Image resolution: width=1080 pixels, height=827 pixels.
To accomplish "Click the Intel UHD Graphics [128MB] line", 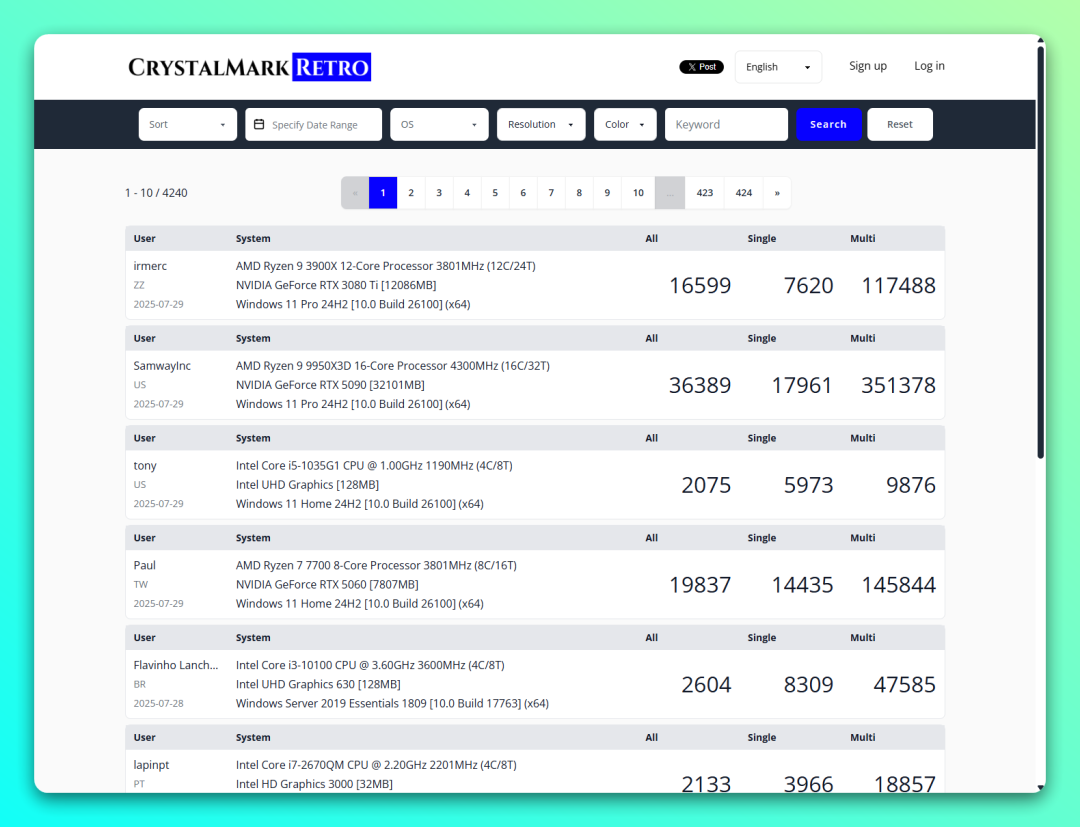I will pos(307,485).
